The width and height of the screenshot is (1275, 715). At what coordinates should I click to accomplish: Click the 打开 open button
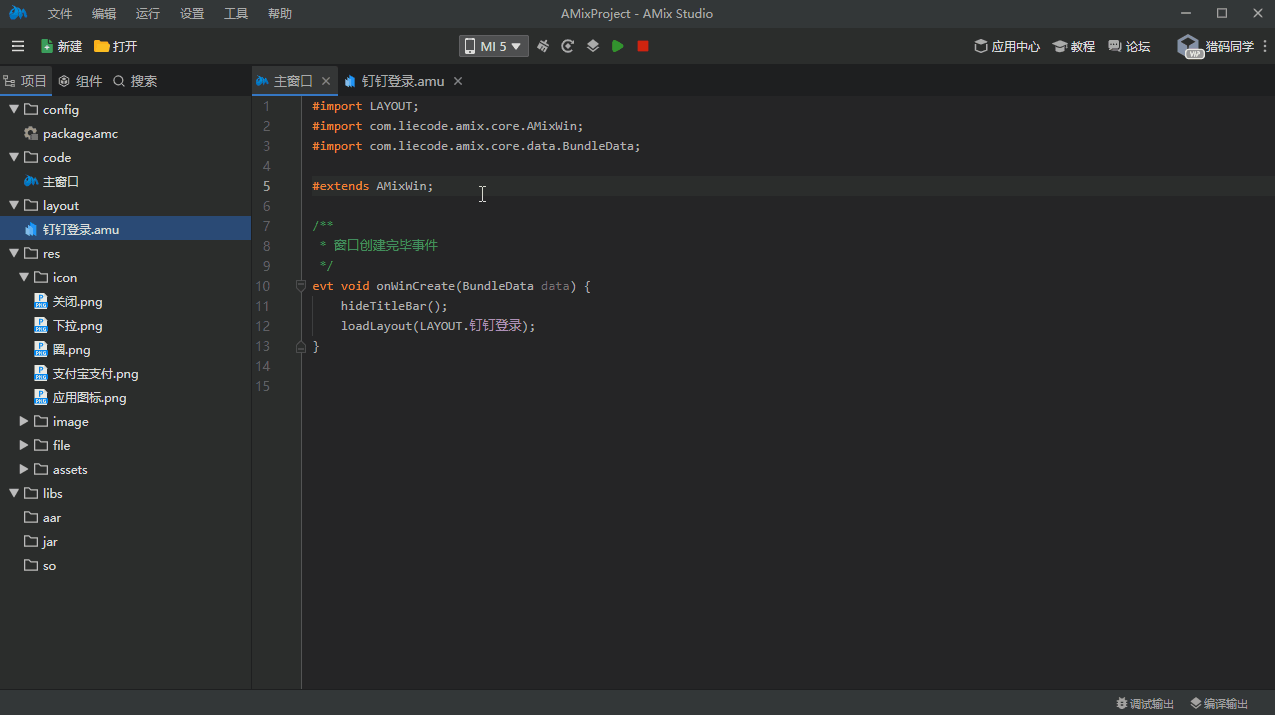click(116, 46)
